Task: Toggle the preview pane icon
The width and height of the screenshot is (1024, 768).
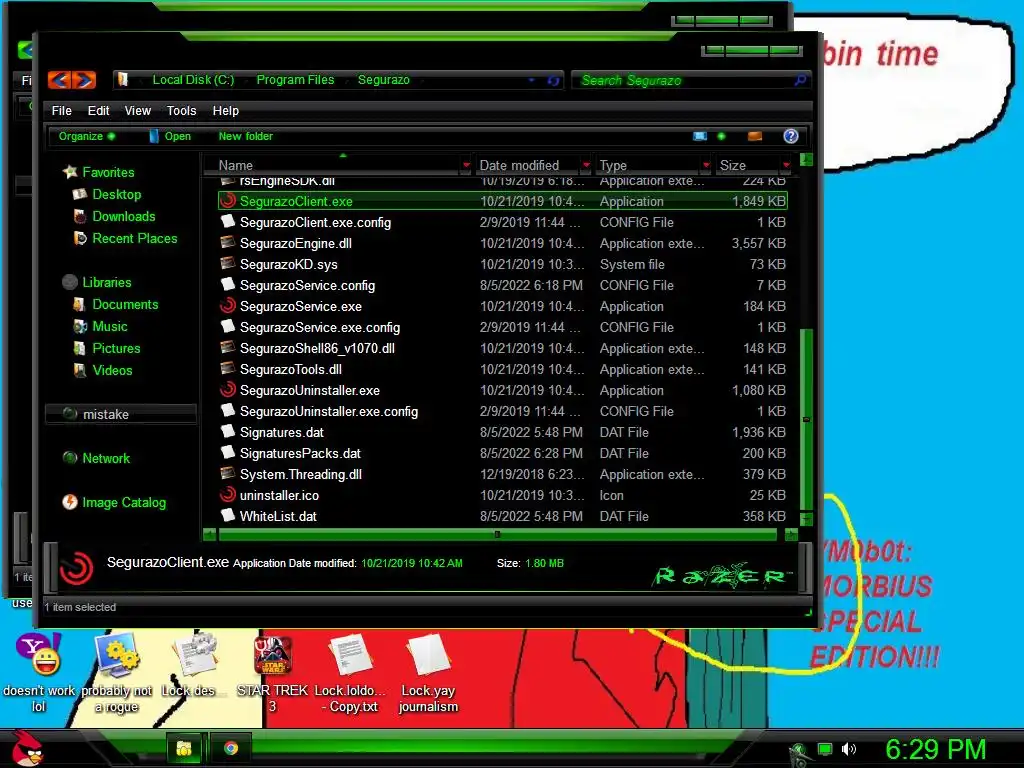Action: coord(755,136)
